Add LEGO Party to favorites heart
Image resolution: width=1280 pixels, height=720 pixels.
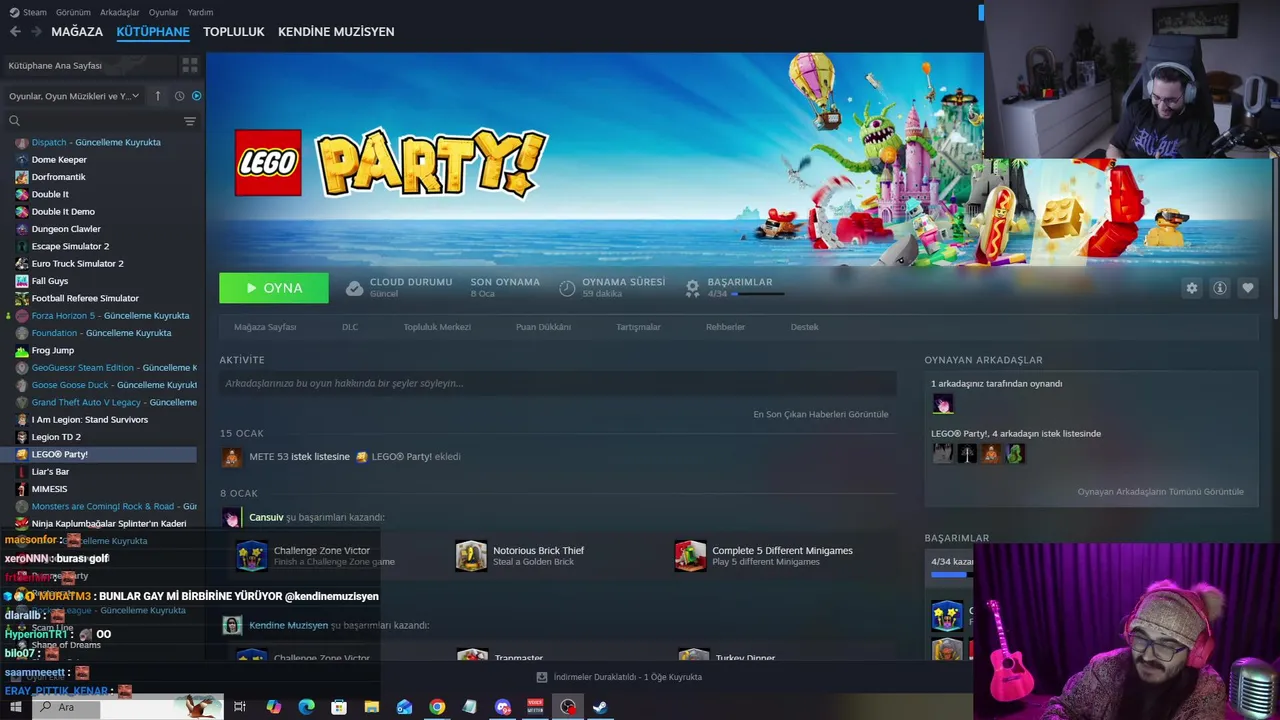point(1247,288)
